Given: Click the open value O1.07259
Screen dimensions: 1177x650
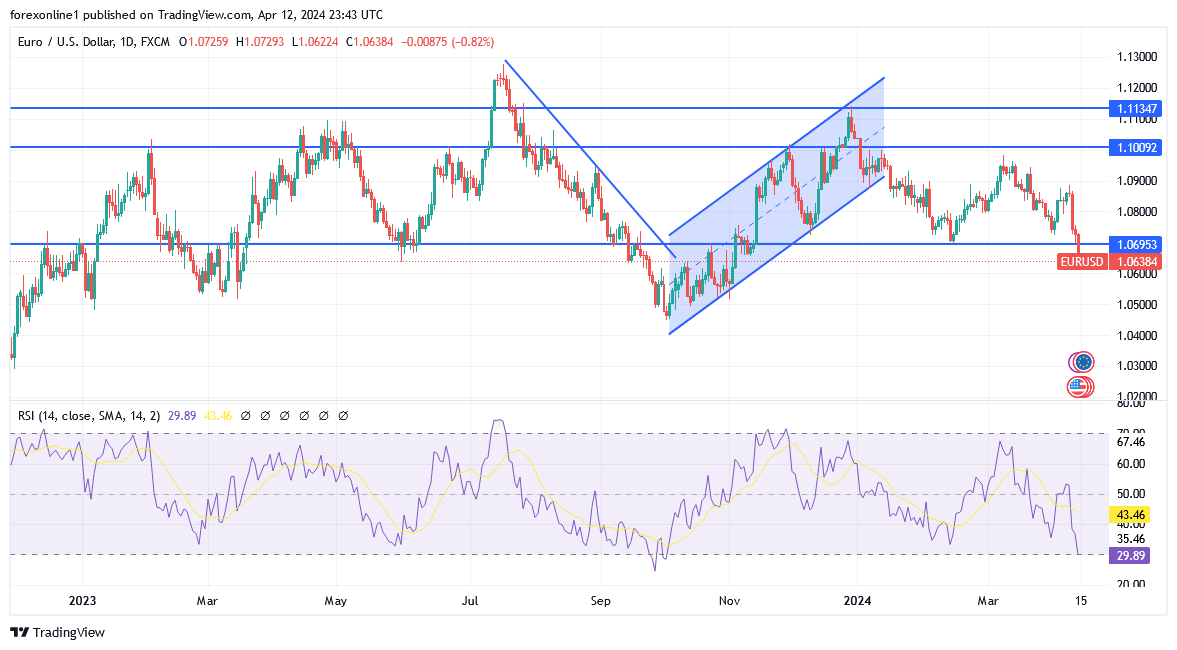Looking at the screenshot, I should 203,42.
